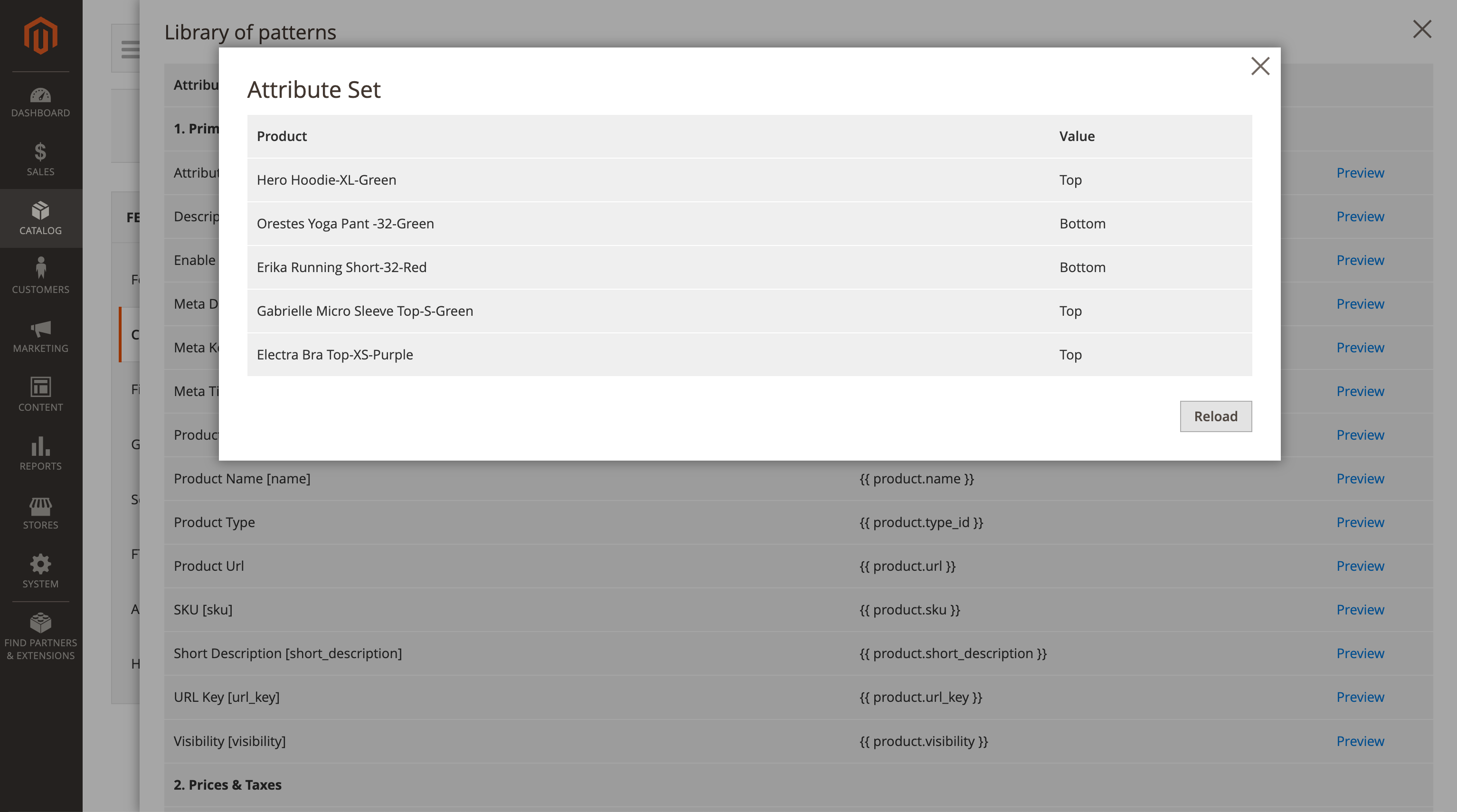
Task: Click Preview link for SKU row
Action: [x=1360, y=610]
